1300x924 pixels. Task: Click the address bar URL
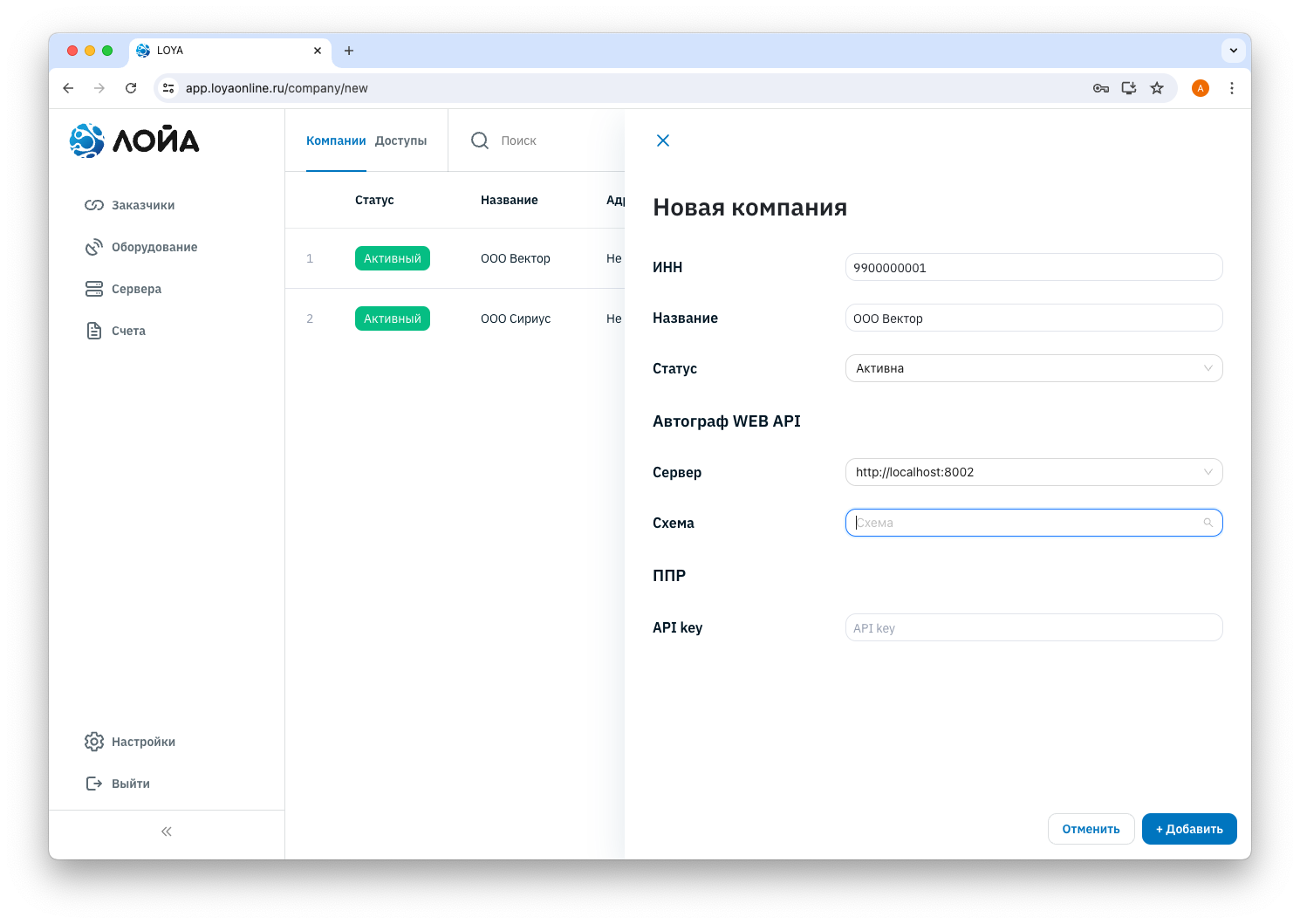[277, 88]
